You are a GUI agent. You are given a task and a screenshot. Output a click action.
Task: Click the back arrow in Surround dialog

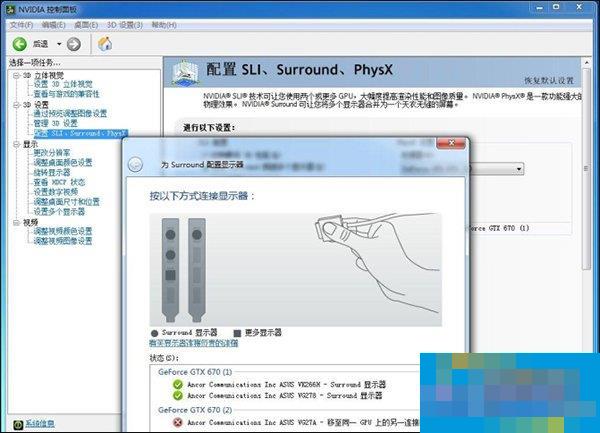[x=135, y=165]
